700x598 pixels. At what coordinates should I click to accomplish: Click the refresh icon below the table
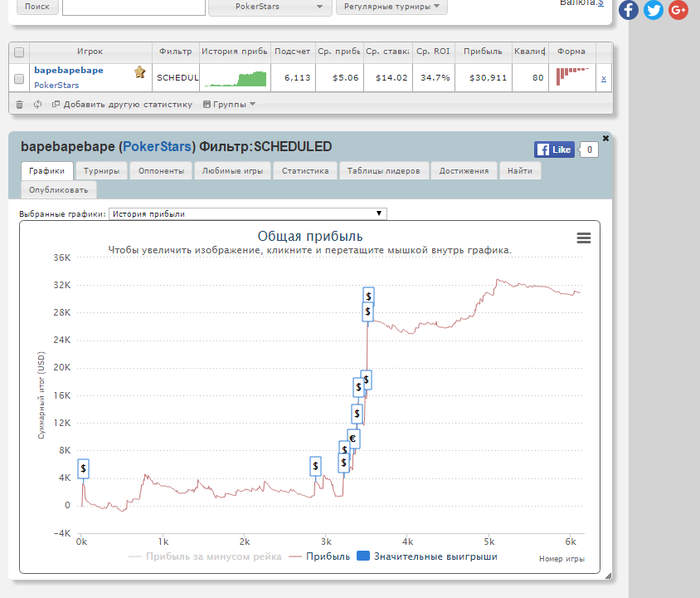tap(38, 104)
